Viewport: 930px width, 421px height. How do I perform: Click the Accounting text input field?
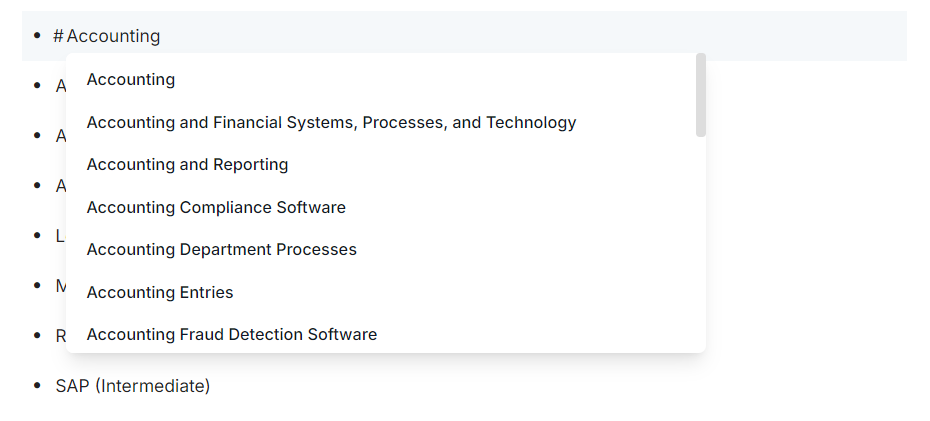[113, 36]
